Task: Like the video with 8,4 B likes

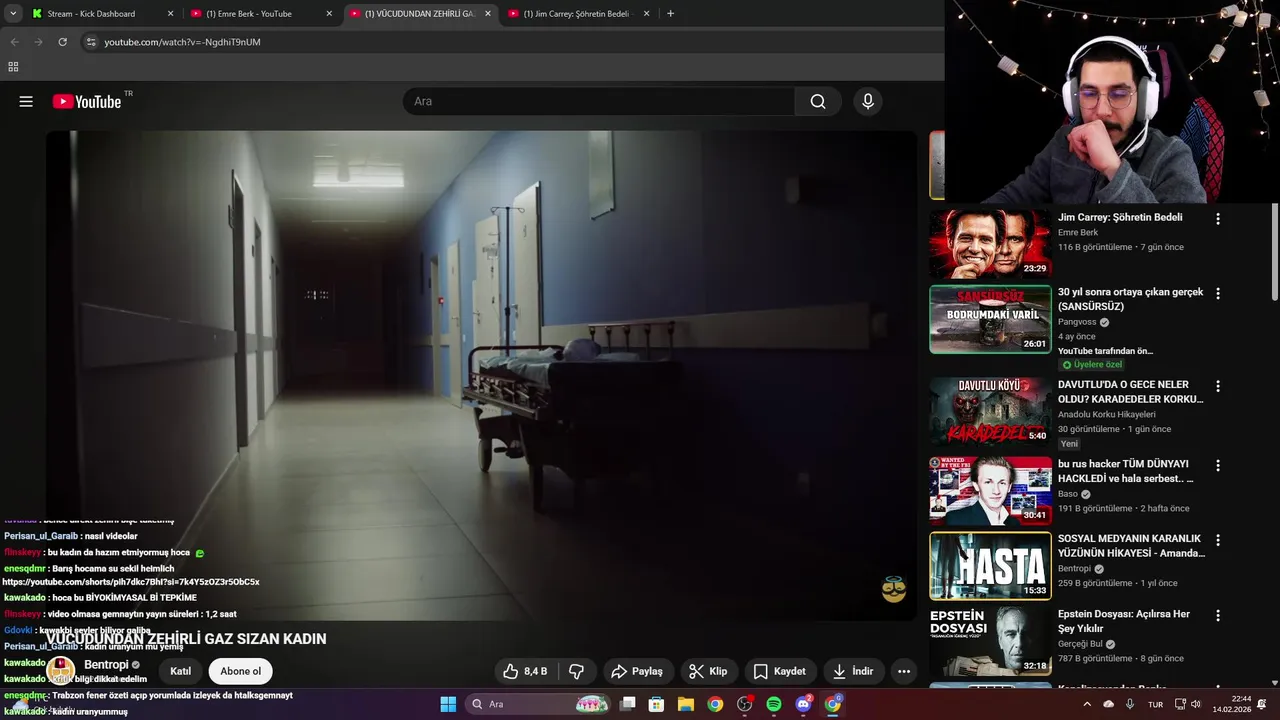Action: click(526, 671)
